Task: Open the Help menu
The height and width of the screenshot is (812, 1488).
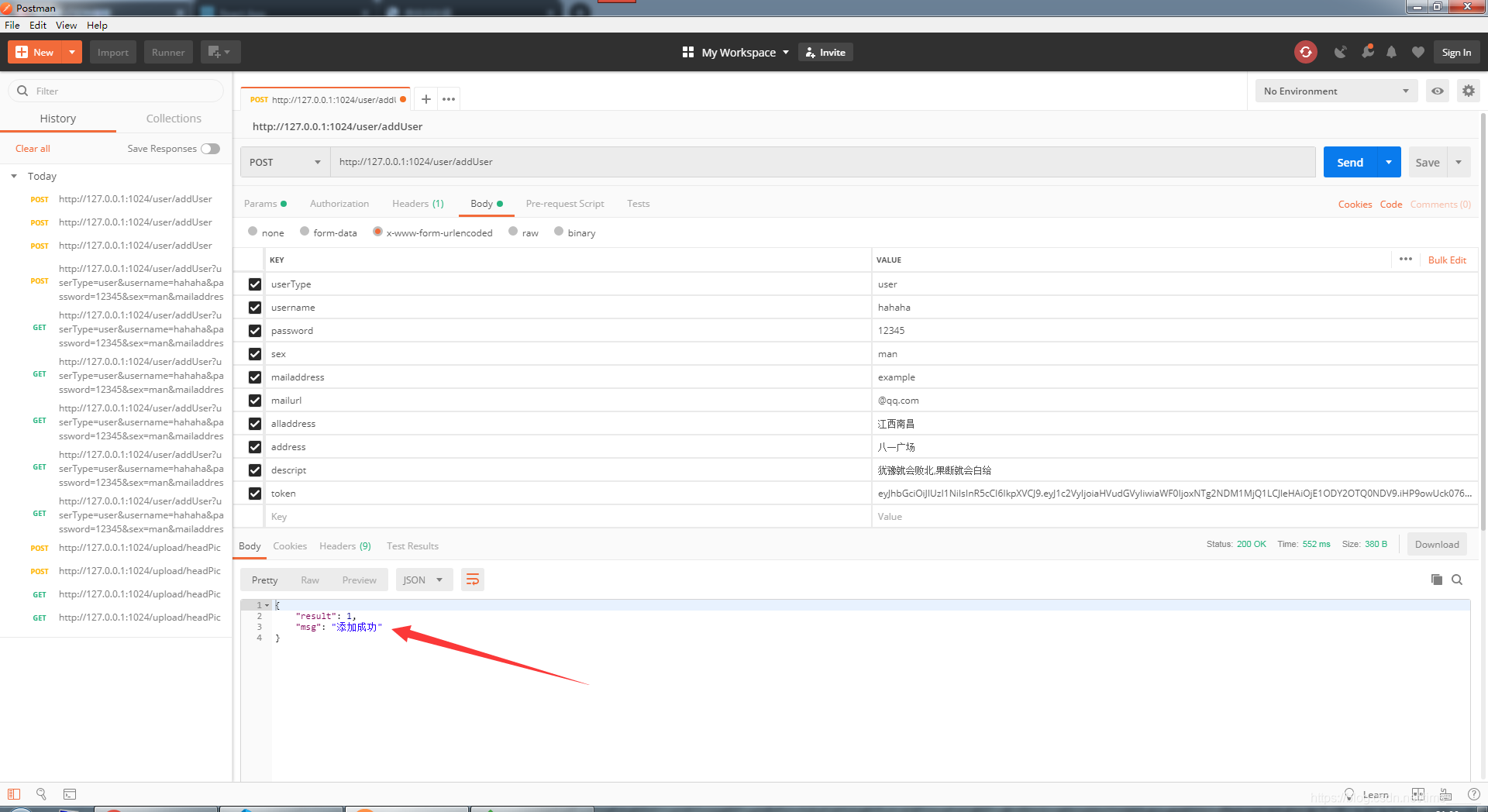Action: tap(97, 25)
